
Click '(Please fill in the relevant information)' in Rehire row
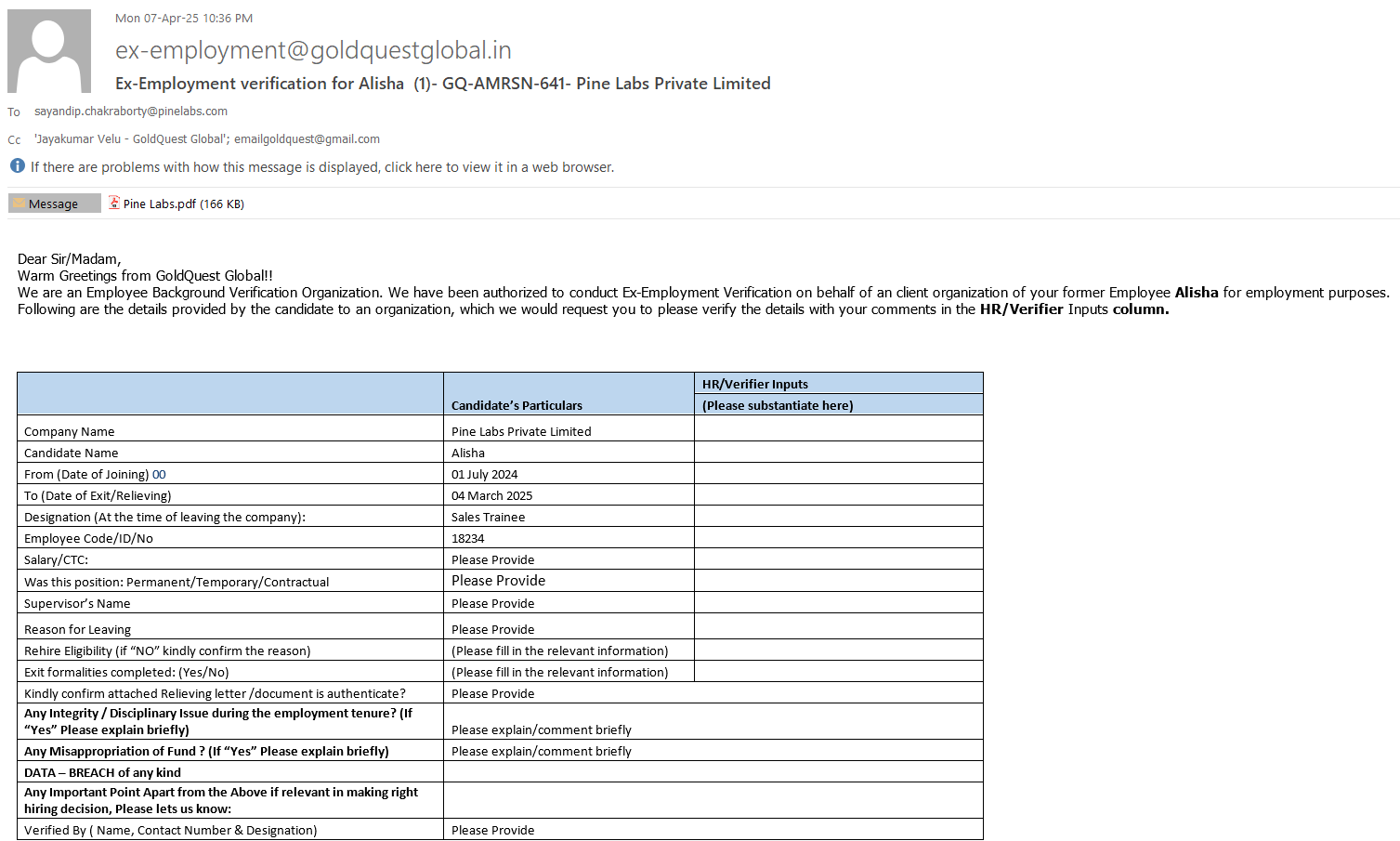click(560, 650)
